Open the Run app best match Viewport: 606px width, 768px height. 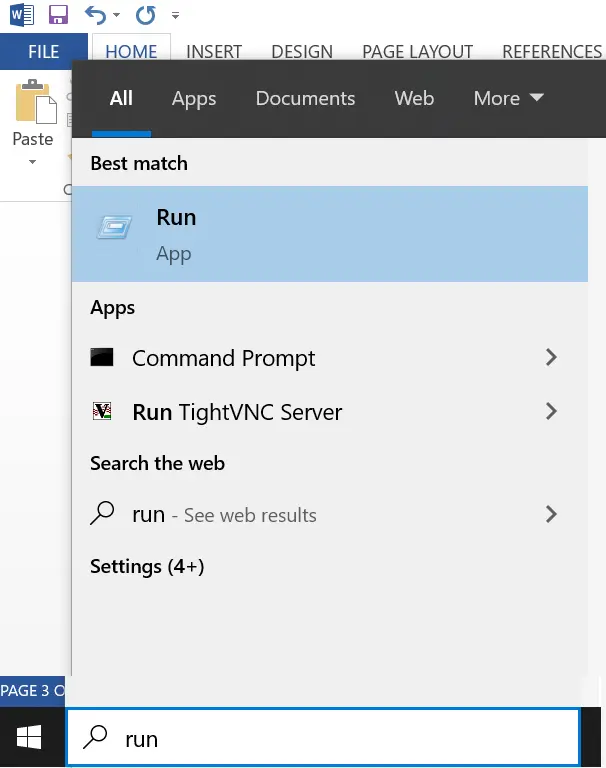pyautogui.click(x=330, y=234)
